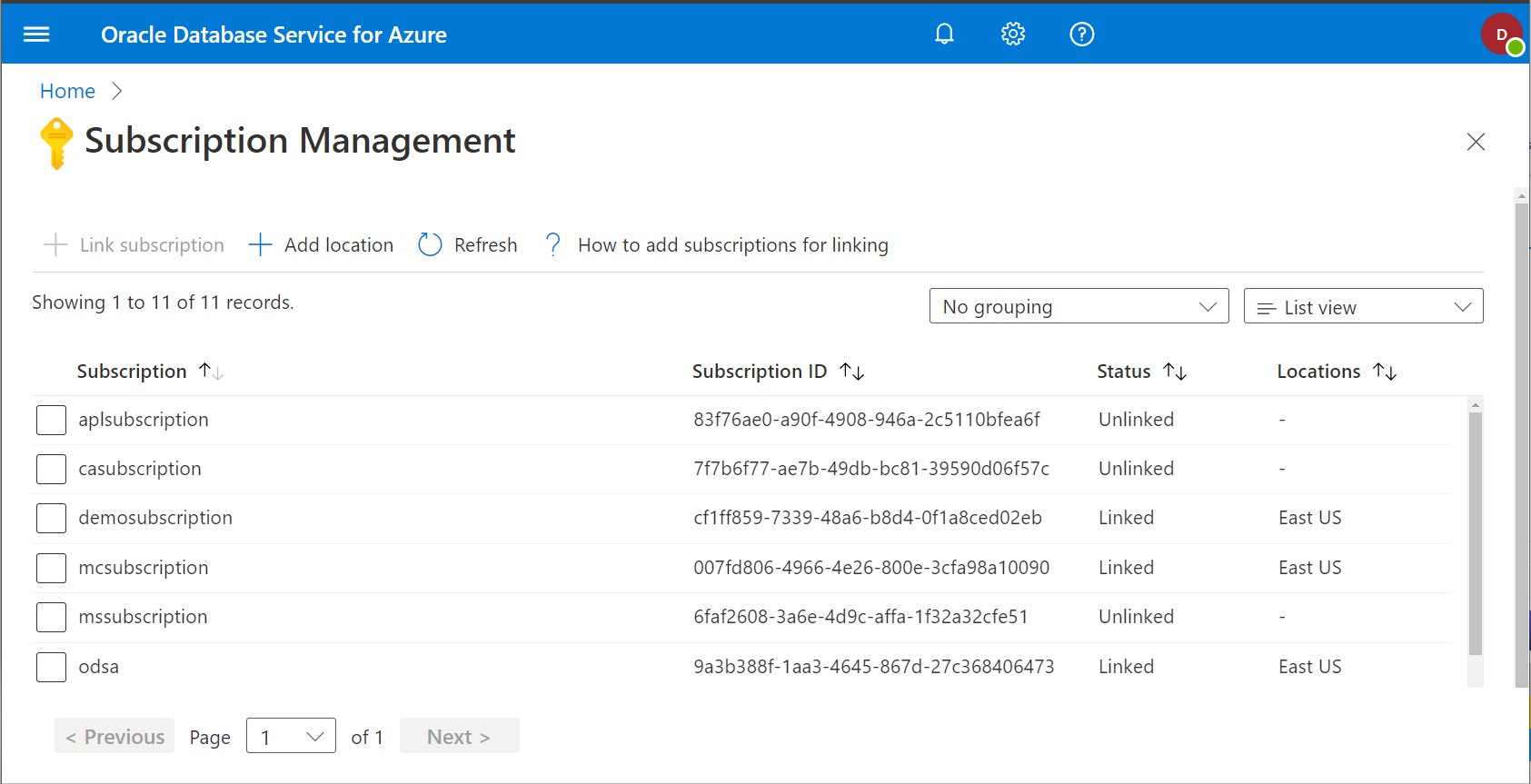Image resolution: width=1531 pixels, height=784 pixels.
Task: Click the table's vertical scrollbar thumb
Action: coord(1476,534)
